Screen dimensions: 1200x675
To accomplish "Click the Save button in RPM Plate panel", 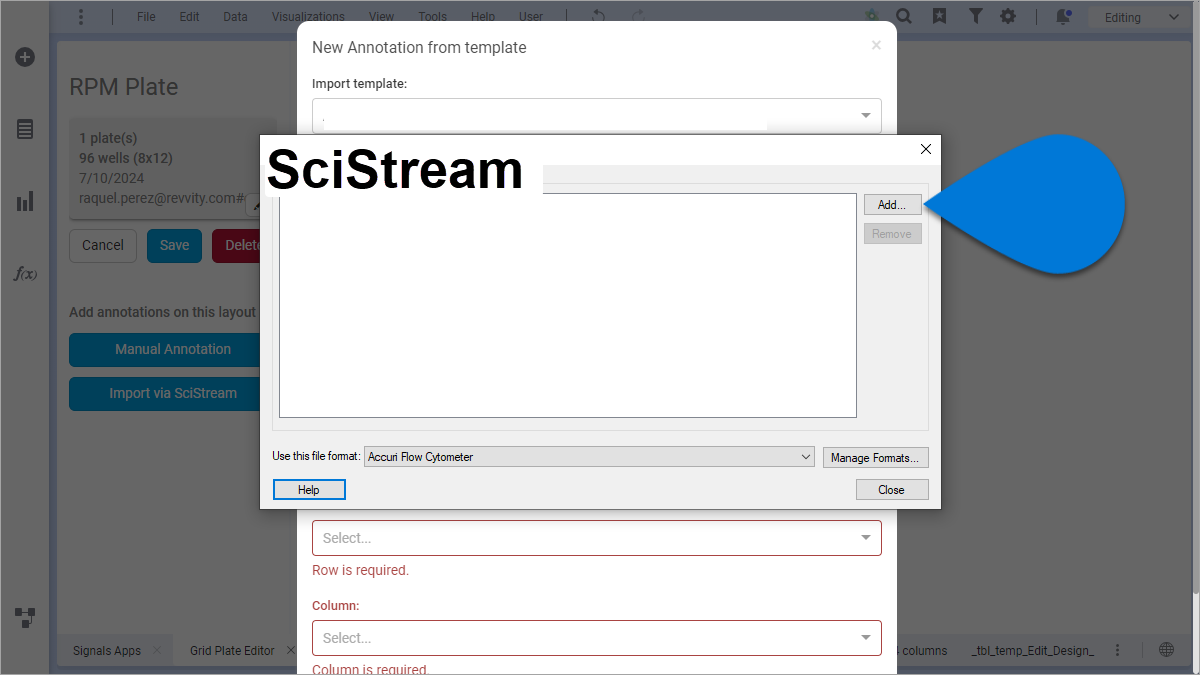I will click(x=174, y=245).
